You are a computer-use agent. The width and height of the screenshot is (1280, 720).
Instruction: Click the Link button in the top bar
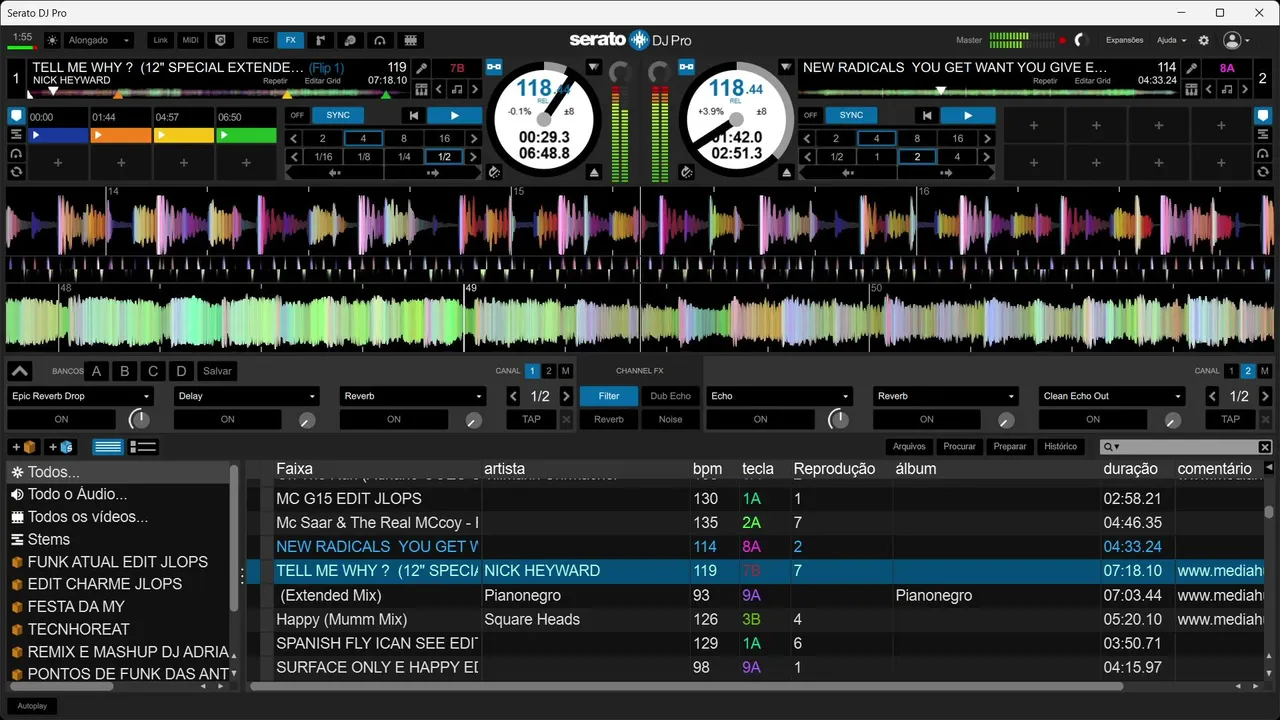pos(160,40)
